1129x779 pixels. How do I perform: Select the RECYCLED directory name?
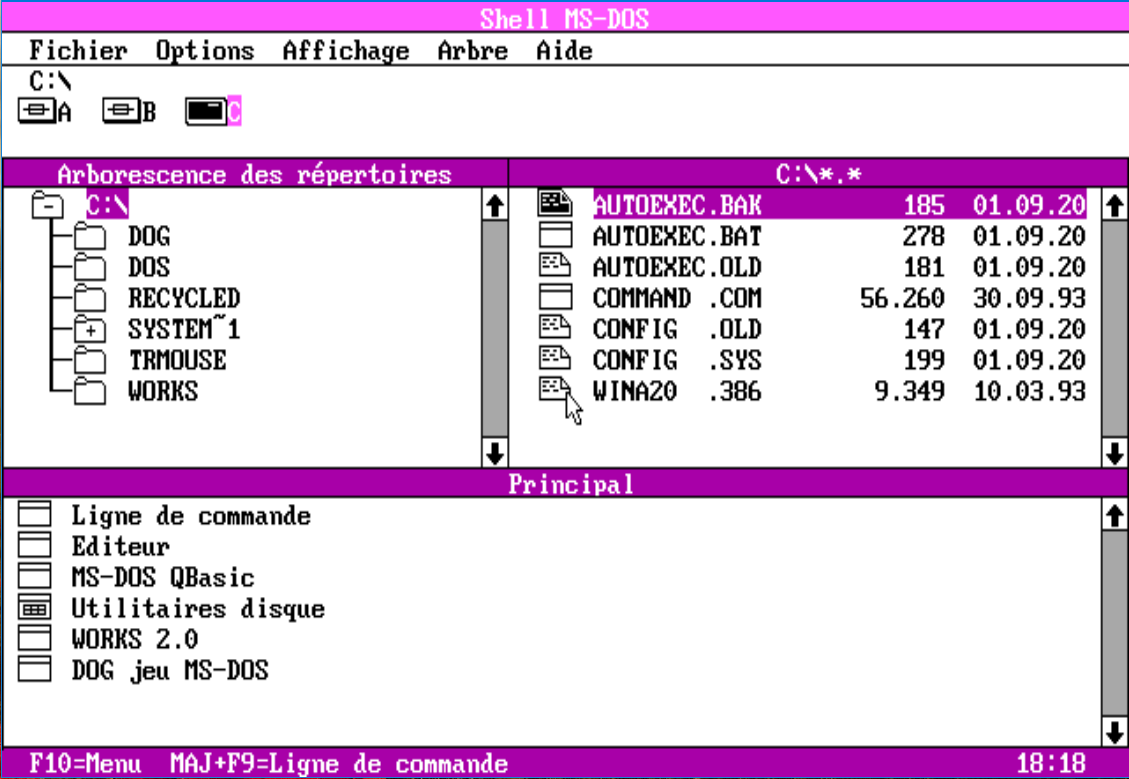[x=184, y=298]
